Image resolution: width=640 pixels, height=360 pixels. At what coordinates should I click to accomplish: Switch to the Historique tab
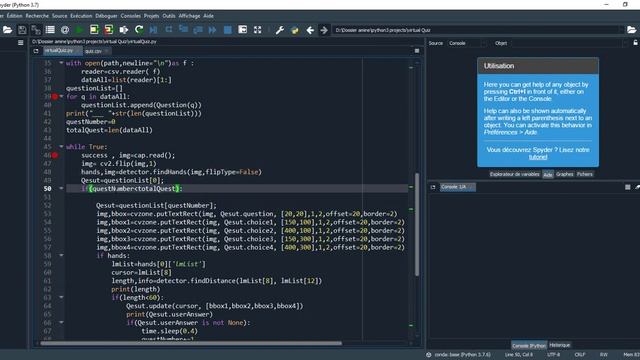(x=559, y=345)
